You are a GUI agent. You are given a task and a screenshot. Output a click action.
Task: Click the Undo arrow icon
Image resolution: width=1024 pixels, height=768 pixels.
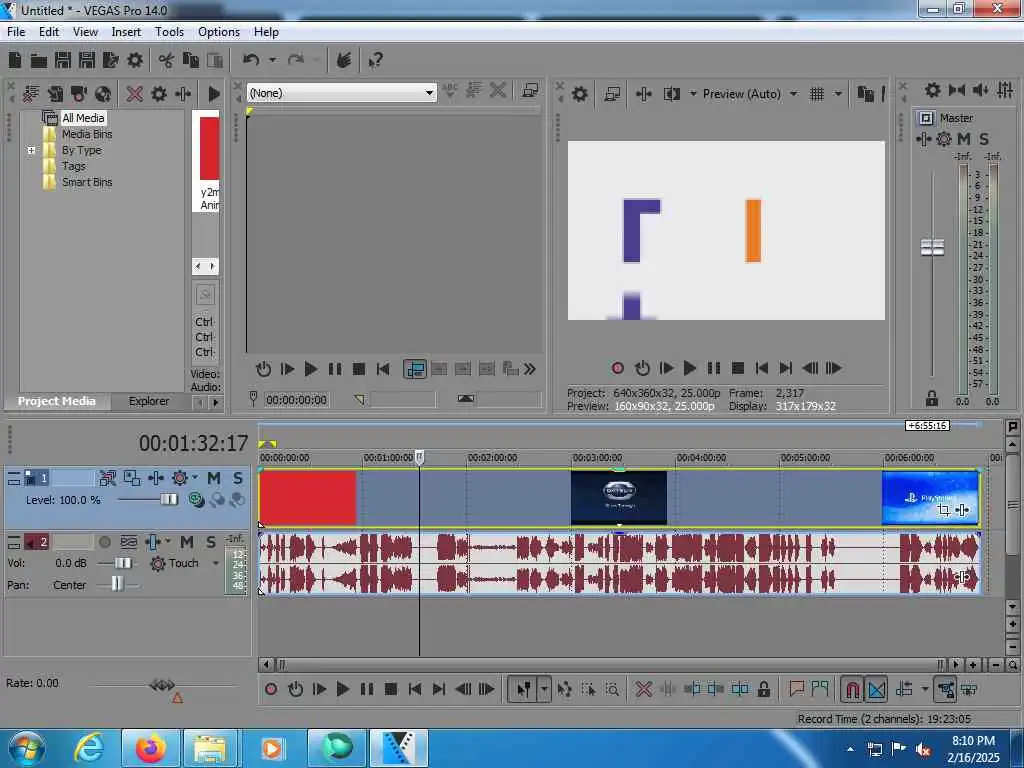(x=251, y=60)
